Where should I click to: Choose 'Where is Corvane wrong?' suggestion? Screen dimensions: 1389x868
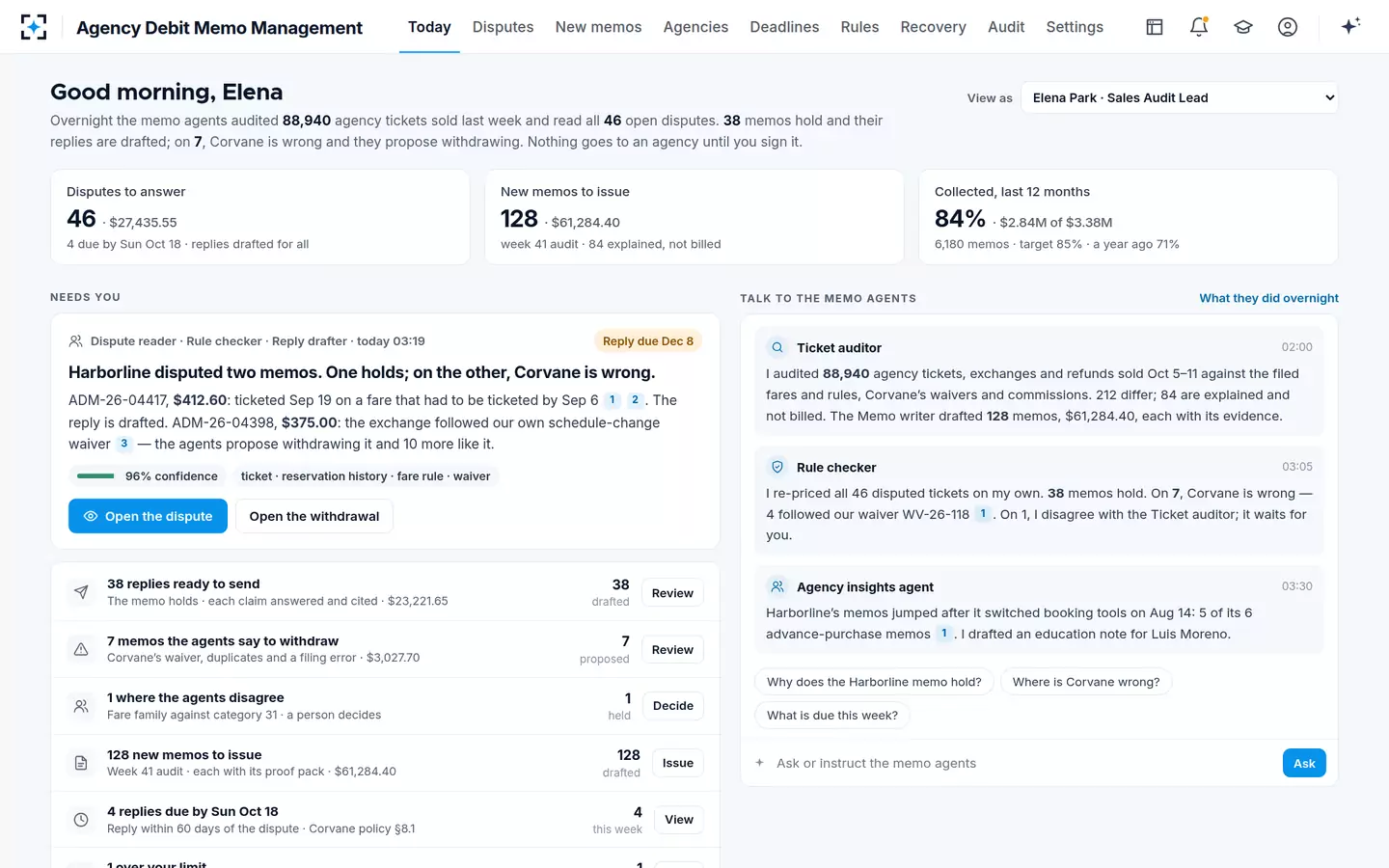pos(1086,682)
